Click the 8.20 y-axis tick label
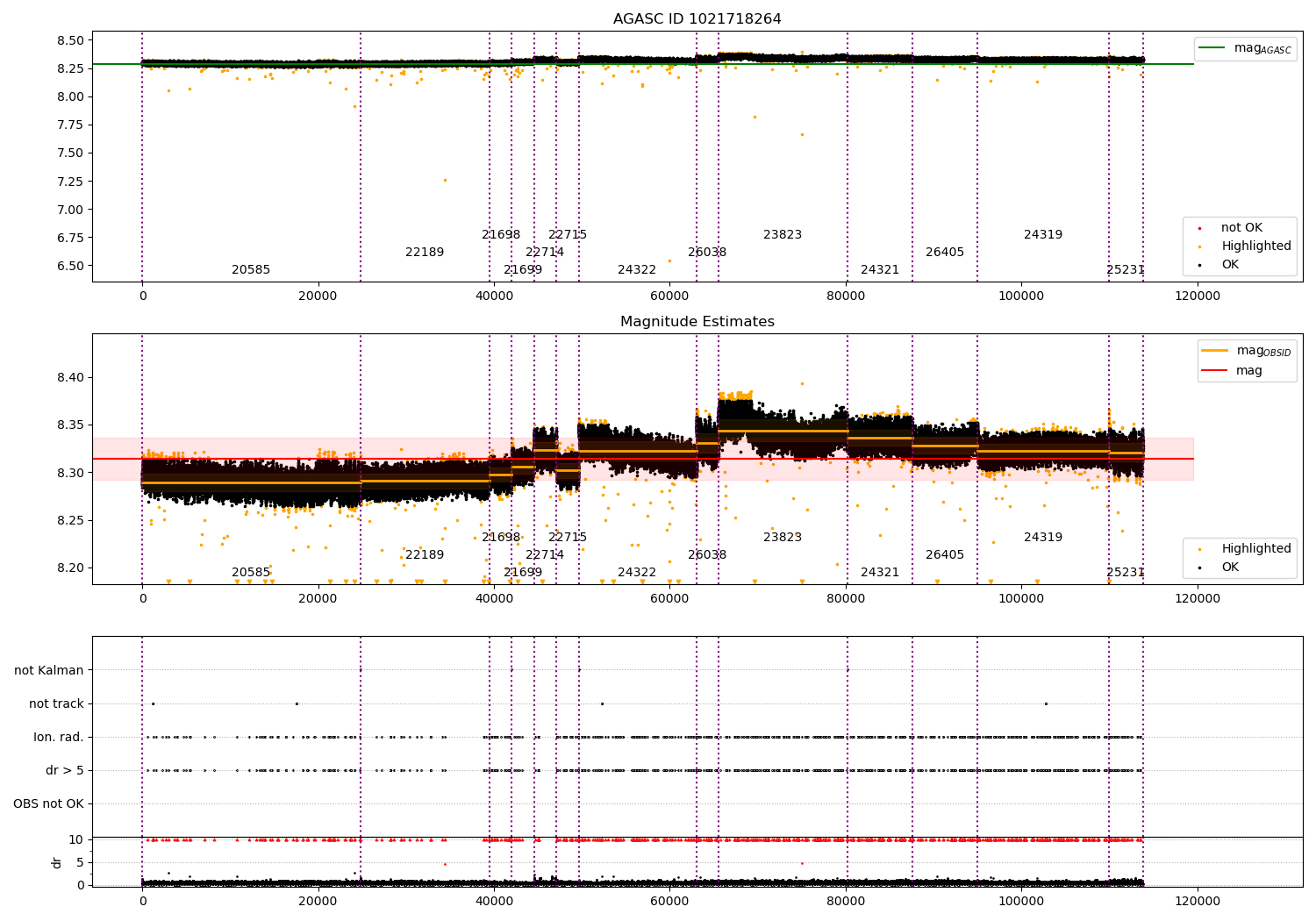This screenshot has height=921, width=1316. click(69, 568)
